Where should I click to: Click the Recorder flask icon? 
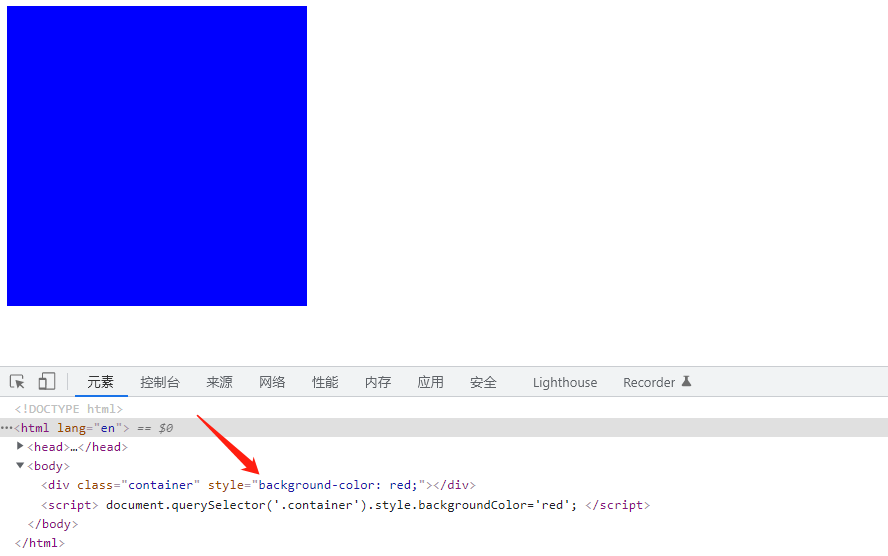click(686, 381)
